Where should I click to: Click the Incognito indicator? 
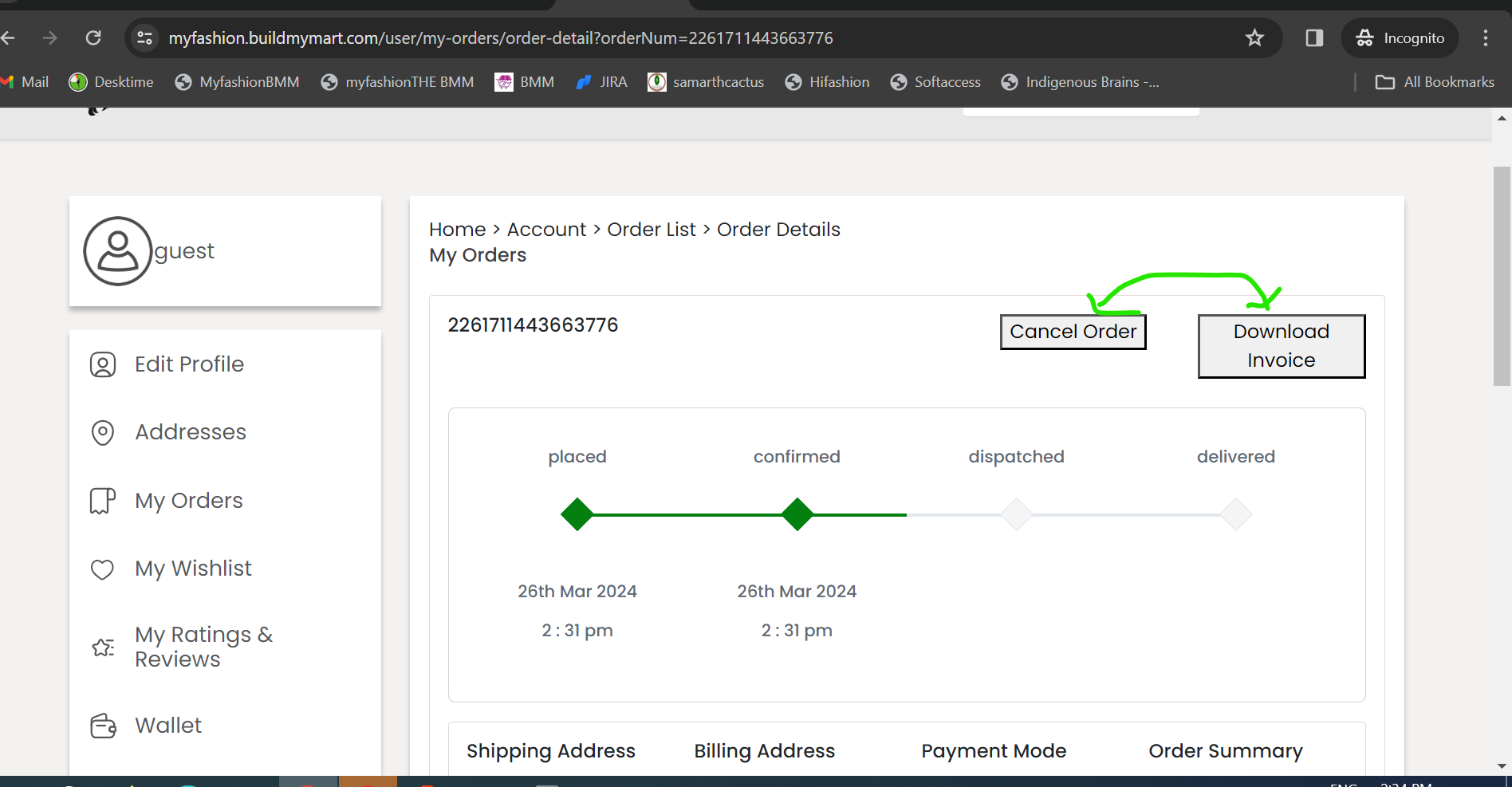(x=1400, y=37)
